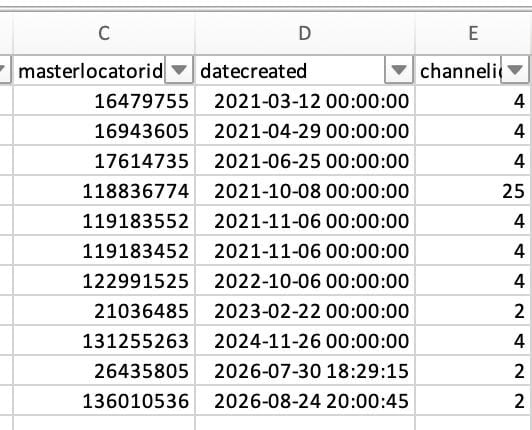532x430 pixels.
Task: Select cell with value 16479755
Action: pyautogui.click(x=104, y=101)
